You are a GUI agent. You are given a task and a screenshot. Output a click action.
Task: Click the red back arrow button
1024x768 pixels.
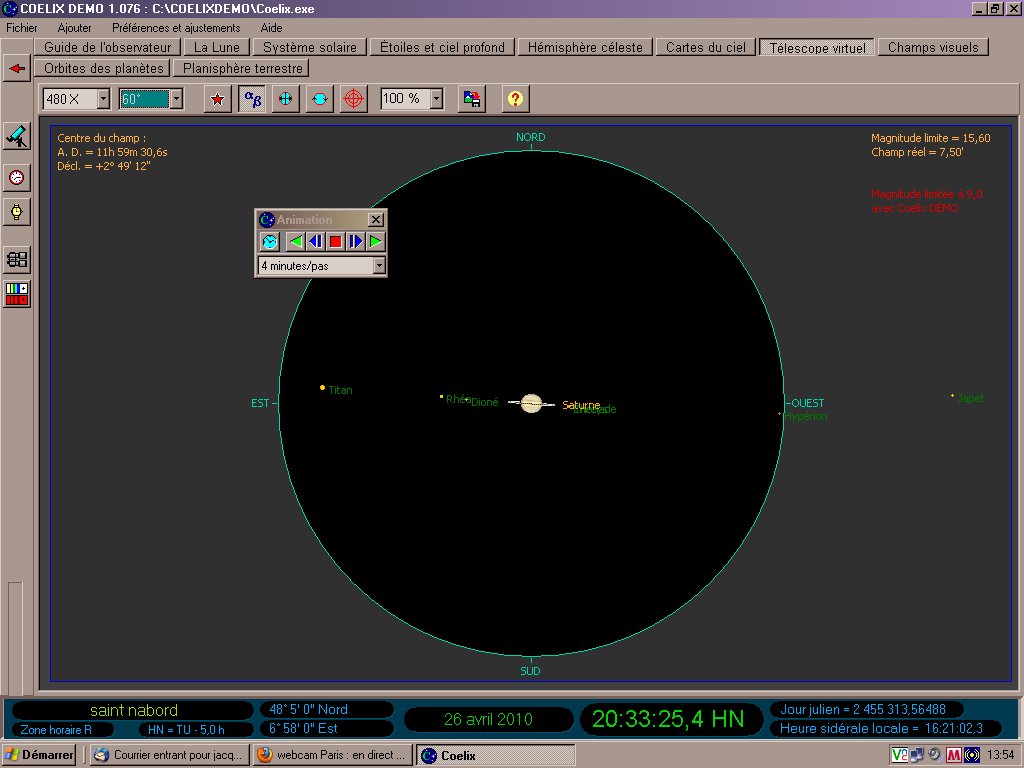[x=17, y=68]
